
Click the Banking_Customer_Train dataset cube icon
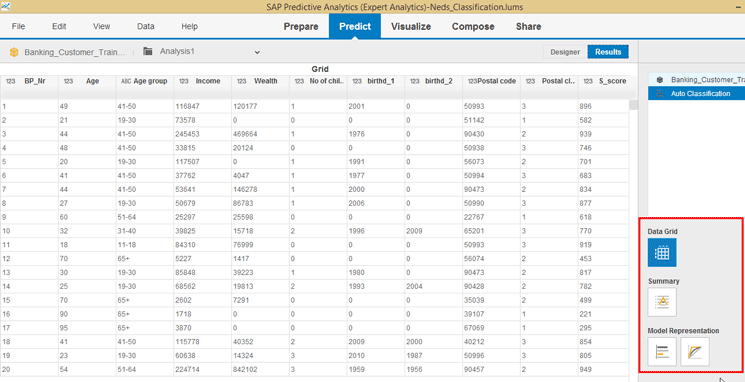point(14,52)
